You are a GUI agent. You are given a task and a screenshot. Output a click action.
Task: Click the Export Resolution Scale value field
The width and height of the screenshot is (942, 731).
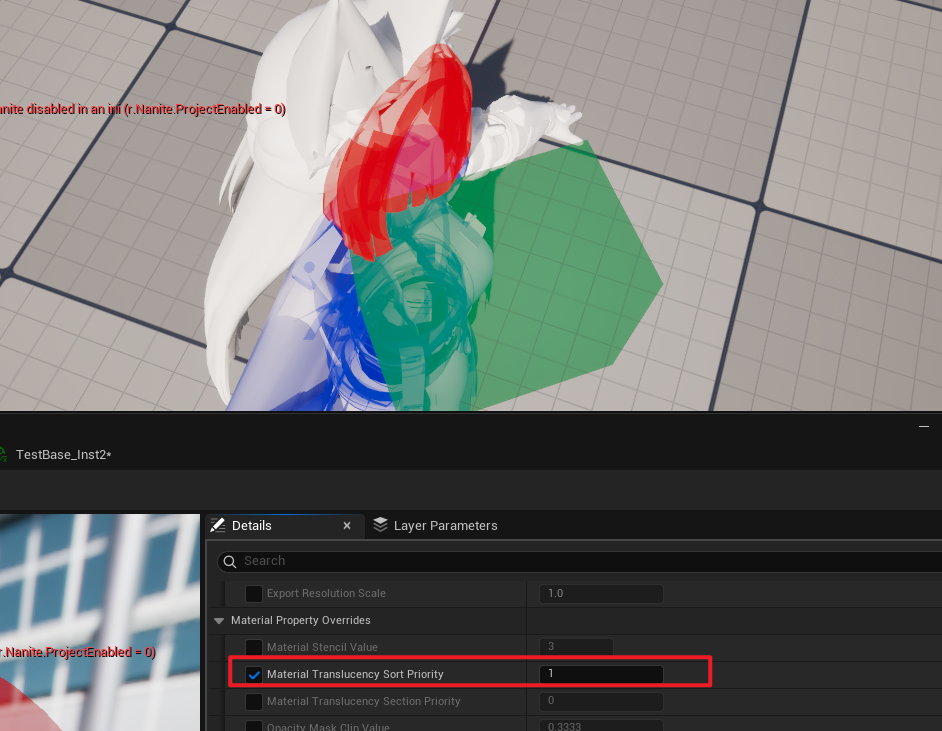pos(601,594)
